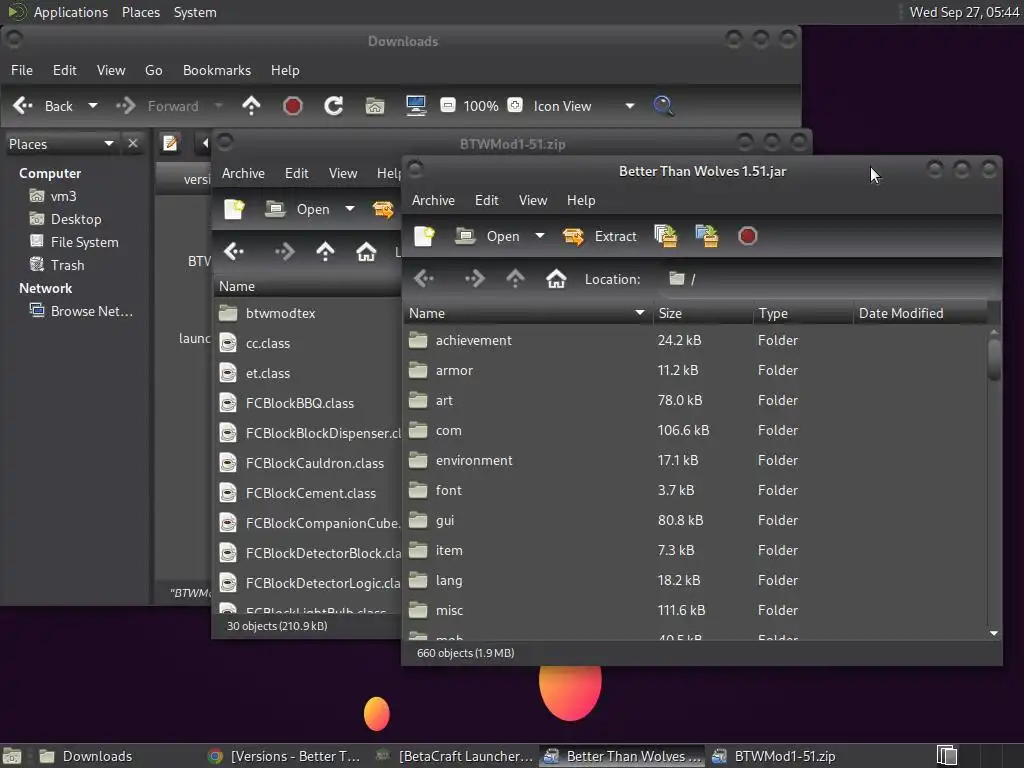The image size is (1024, 768).
Task: Click Open in BTWMod1-51.zip window toolbar
Action: click(298, 209)
